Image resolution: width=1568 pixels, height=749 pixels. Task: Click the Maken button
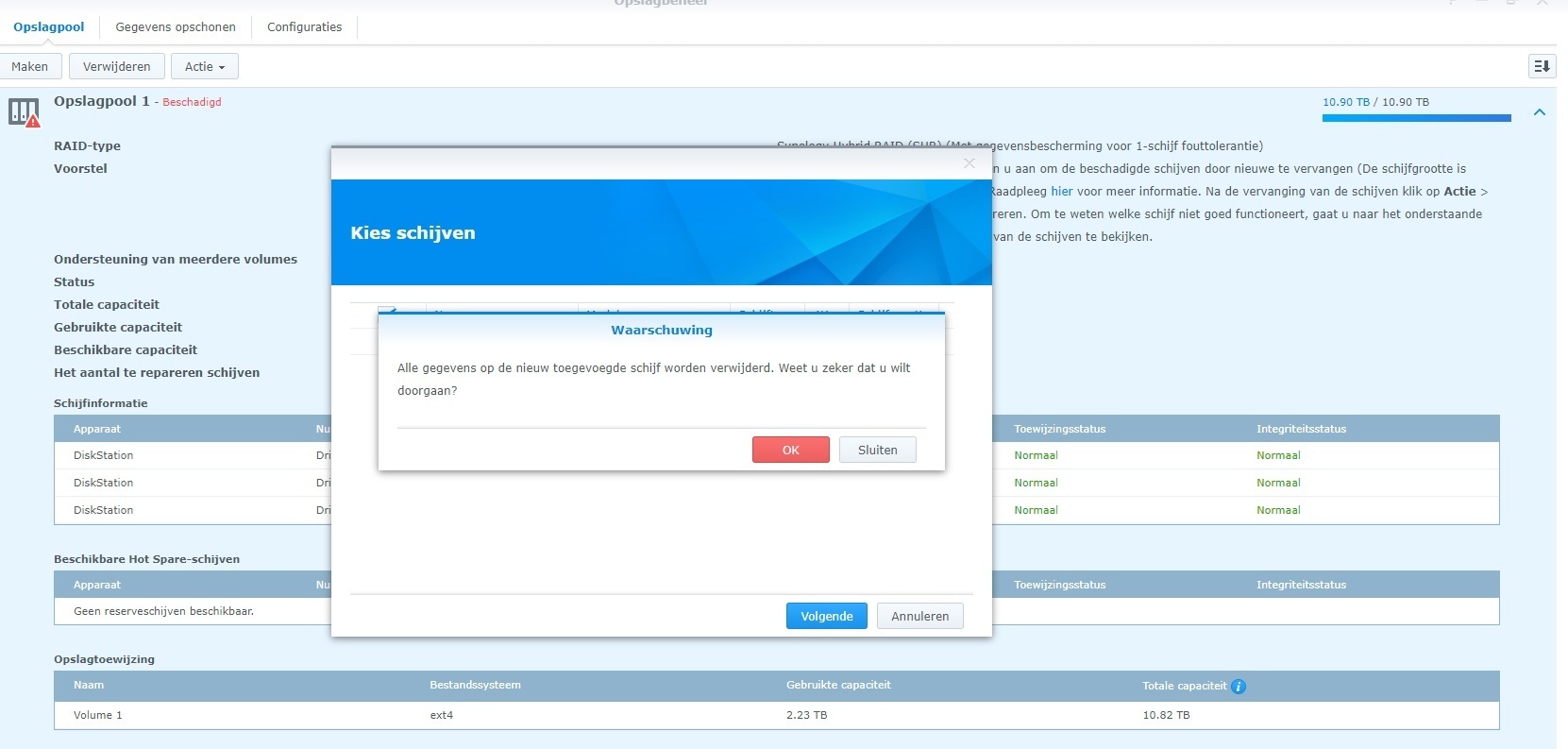coord(30,66)
